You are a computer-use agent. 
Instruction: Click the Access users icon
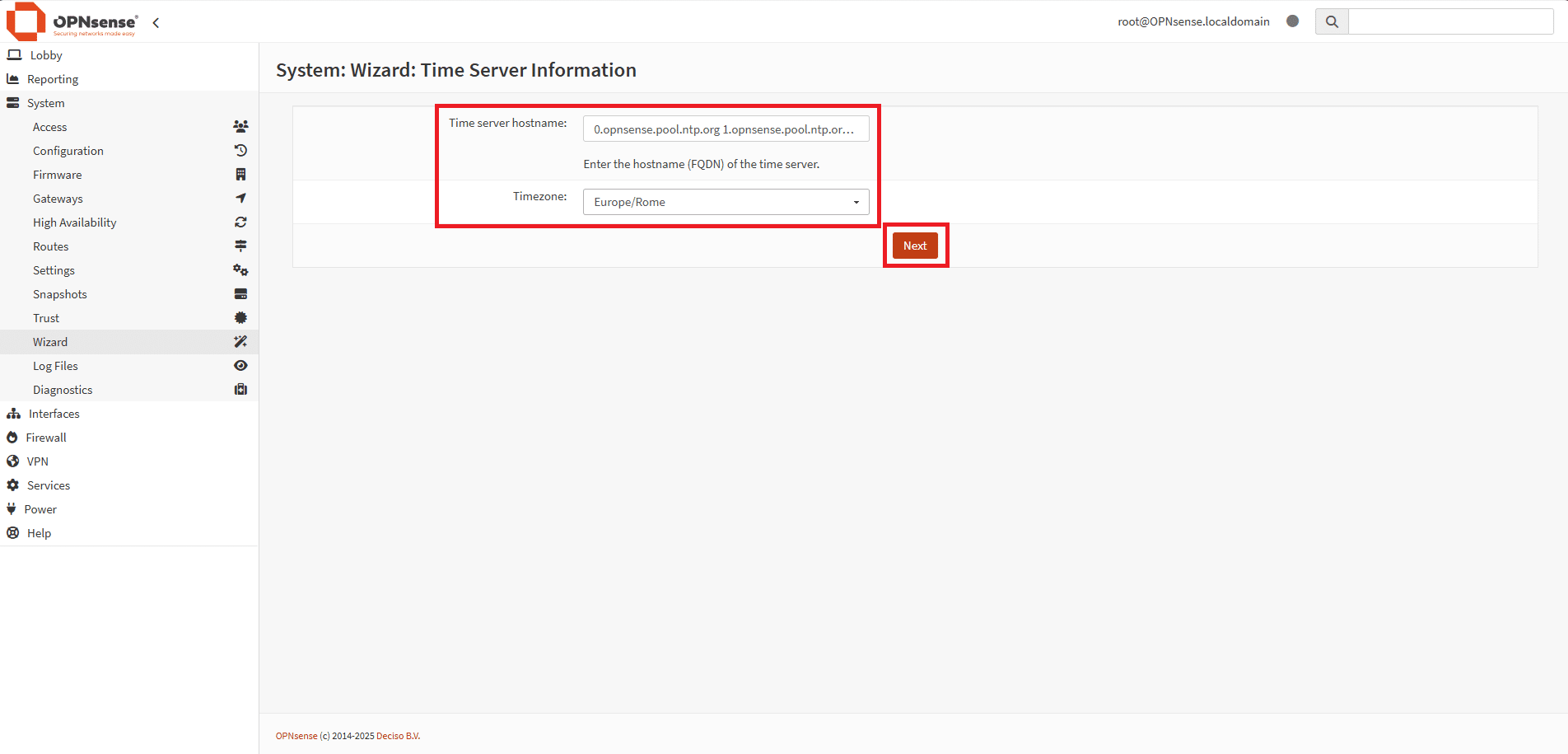(x=240, y=127)
